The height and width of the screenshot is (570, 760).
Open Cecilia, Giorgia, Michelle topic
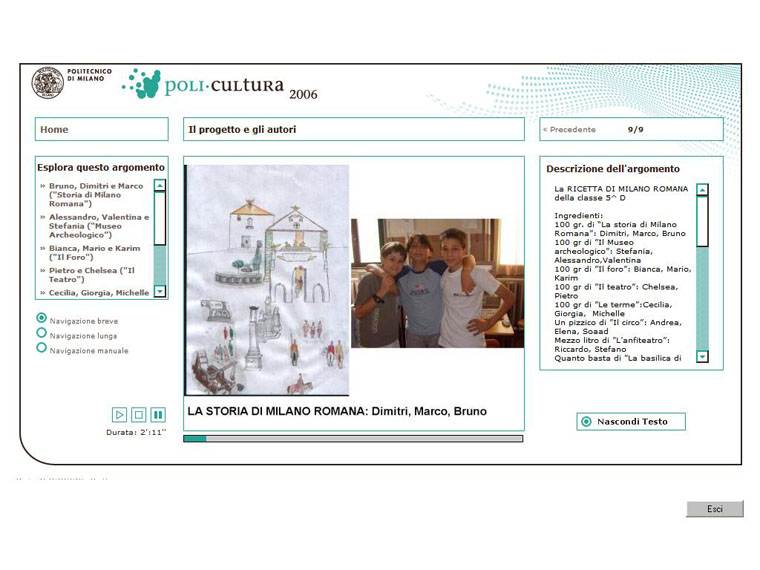click(x=99, y=293)
